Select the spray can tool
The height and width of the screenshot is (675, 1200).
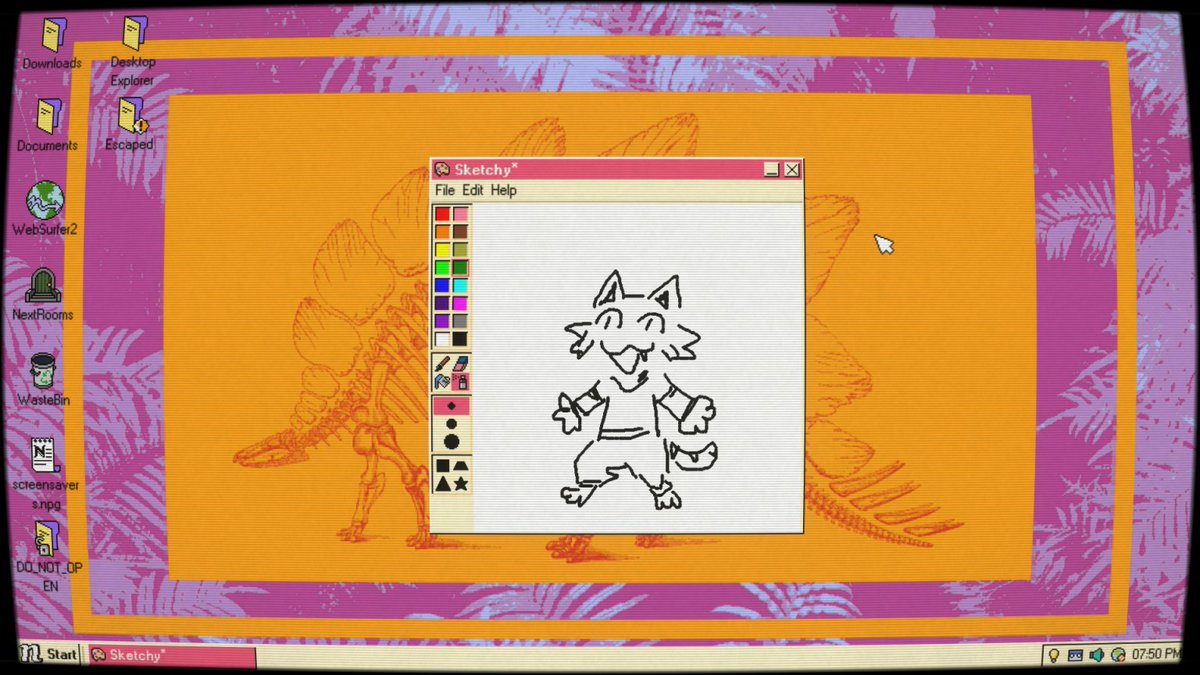[x=460, y=381]
